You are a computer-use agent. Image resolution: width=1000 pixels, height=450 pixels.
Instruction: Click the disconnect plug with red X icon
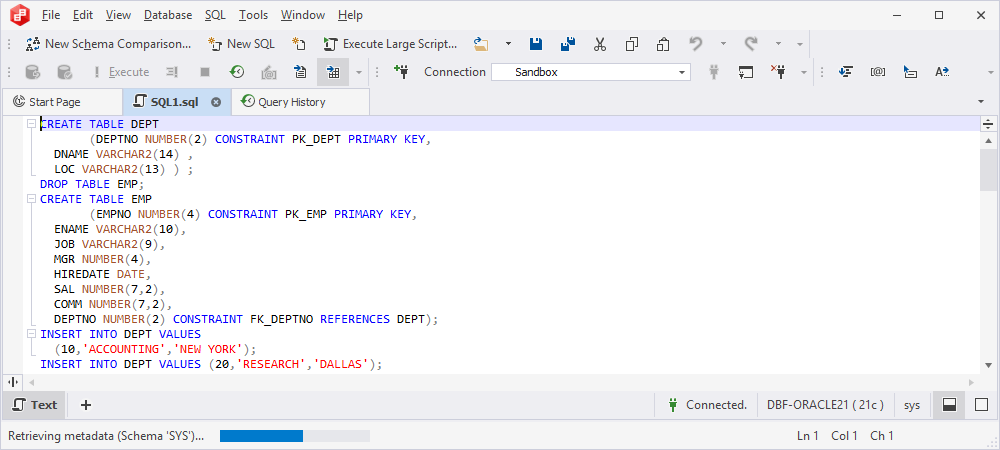[778, 72]
